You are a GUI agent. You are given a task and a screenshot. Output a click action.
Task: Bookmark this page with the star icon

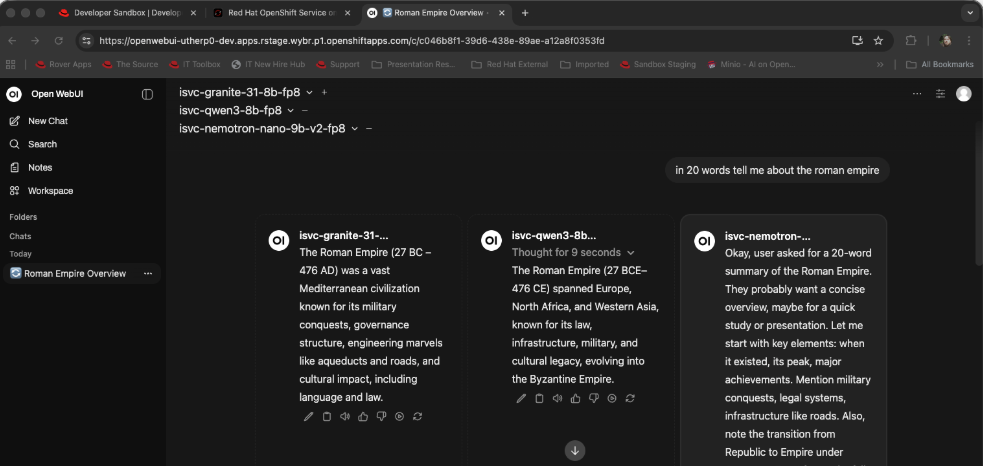[x=878, y=40]
